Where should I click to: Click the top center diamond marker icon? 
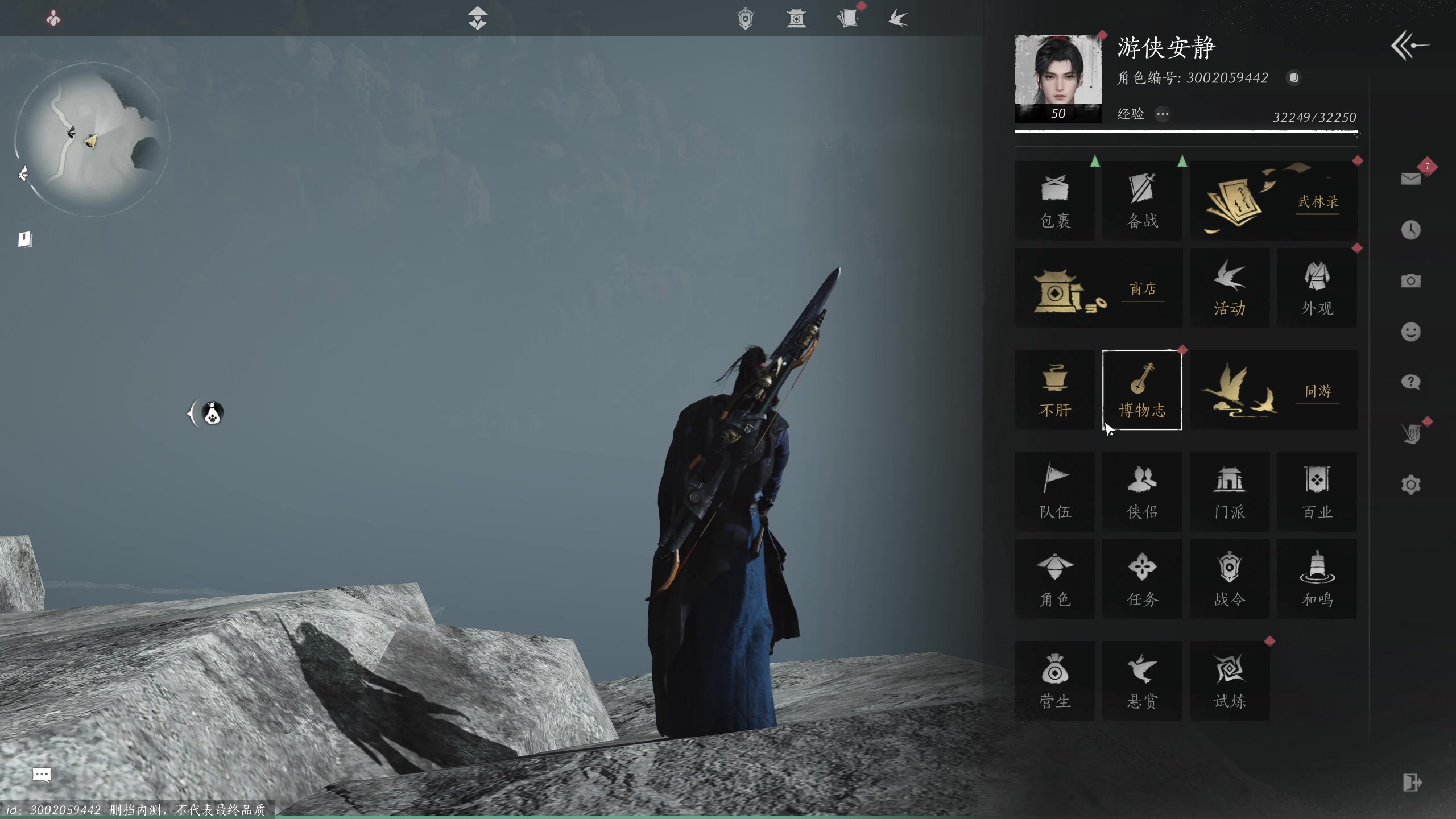477,18
